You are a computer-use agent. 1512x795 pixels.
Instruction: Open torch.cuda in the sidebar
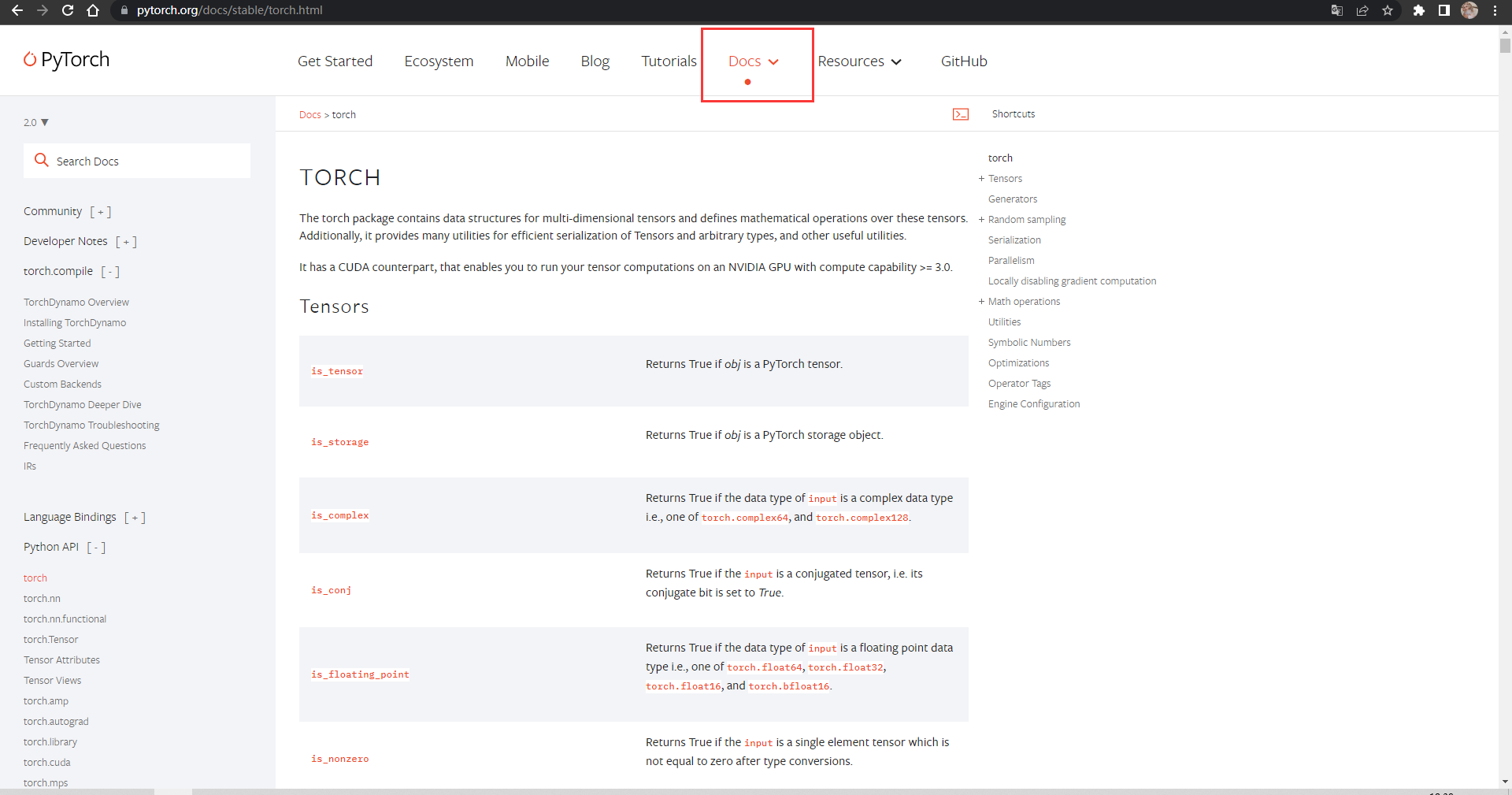tap(46, 763)
